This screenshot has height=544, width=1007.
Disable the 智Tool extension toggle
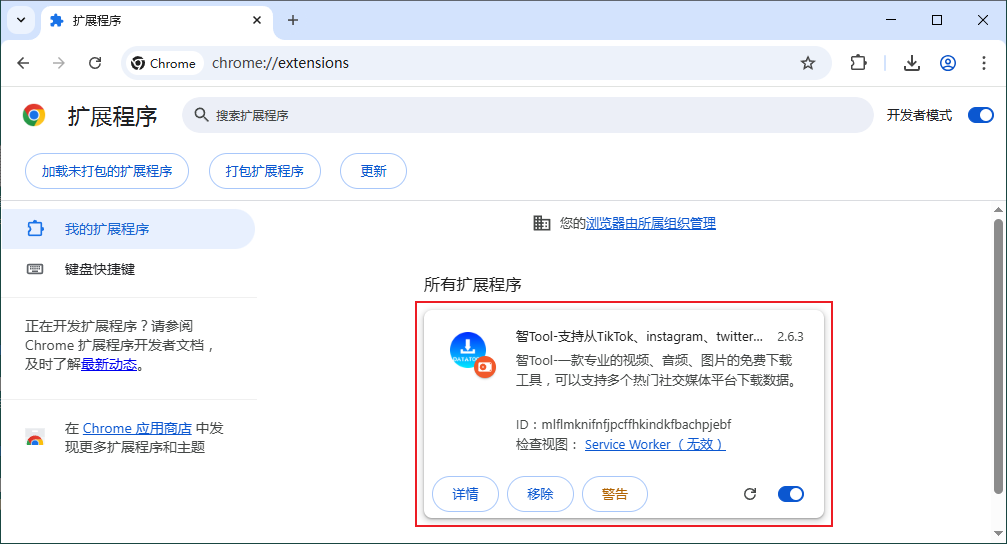[x=790, y=494]
